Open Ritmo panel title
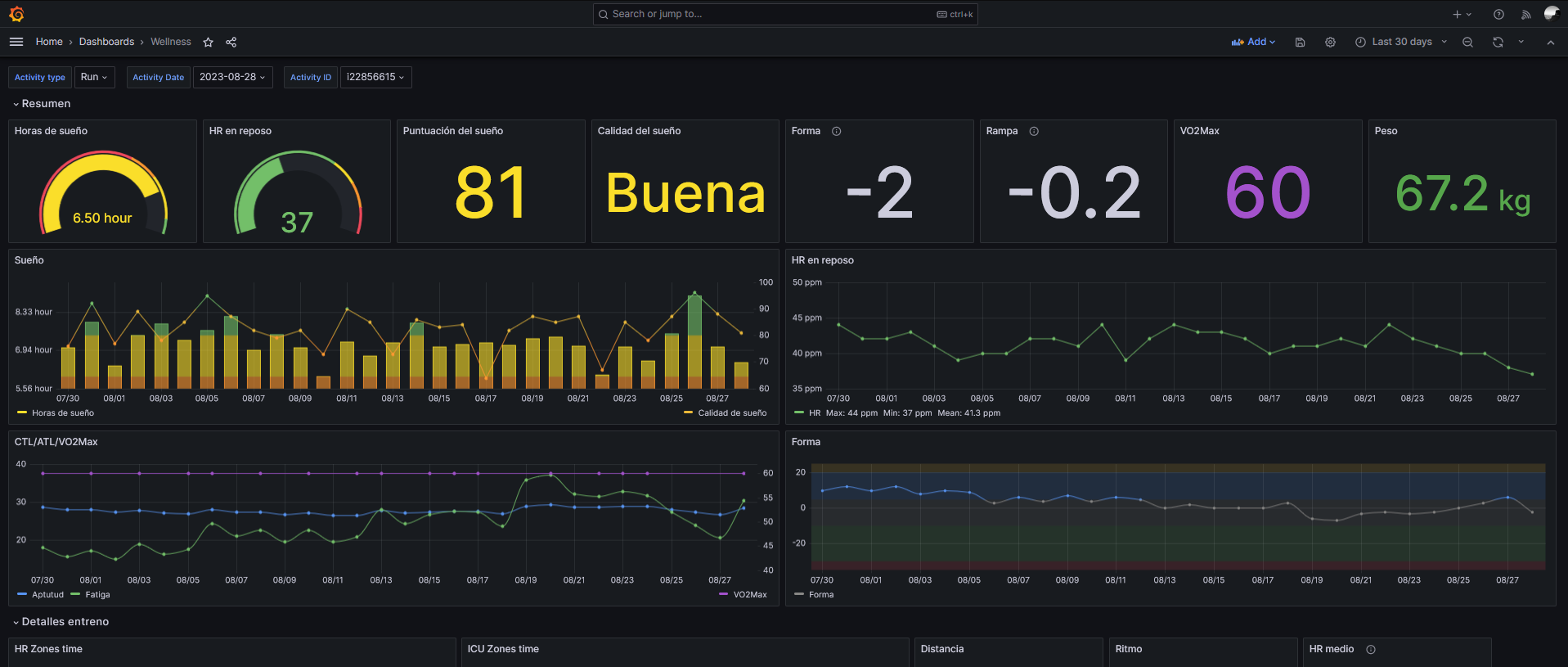 [x=1129, y=649]
